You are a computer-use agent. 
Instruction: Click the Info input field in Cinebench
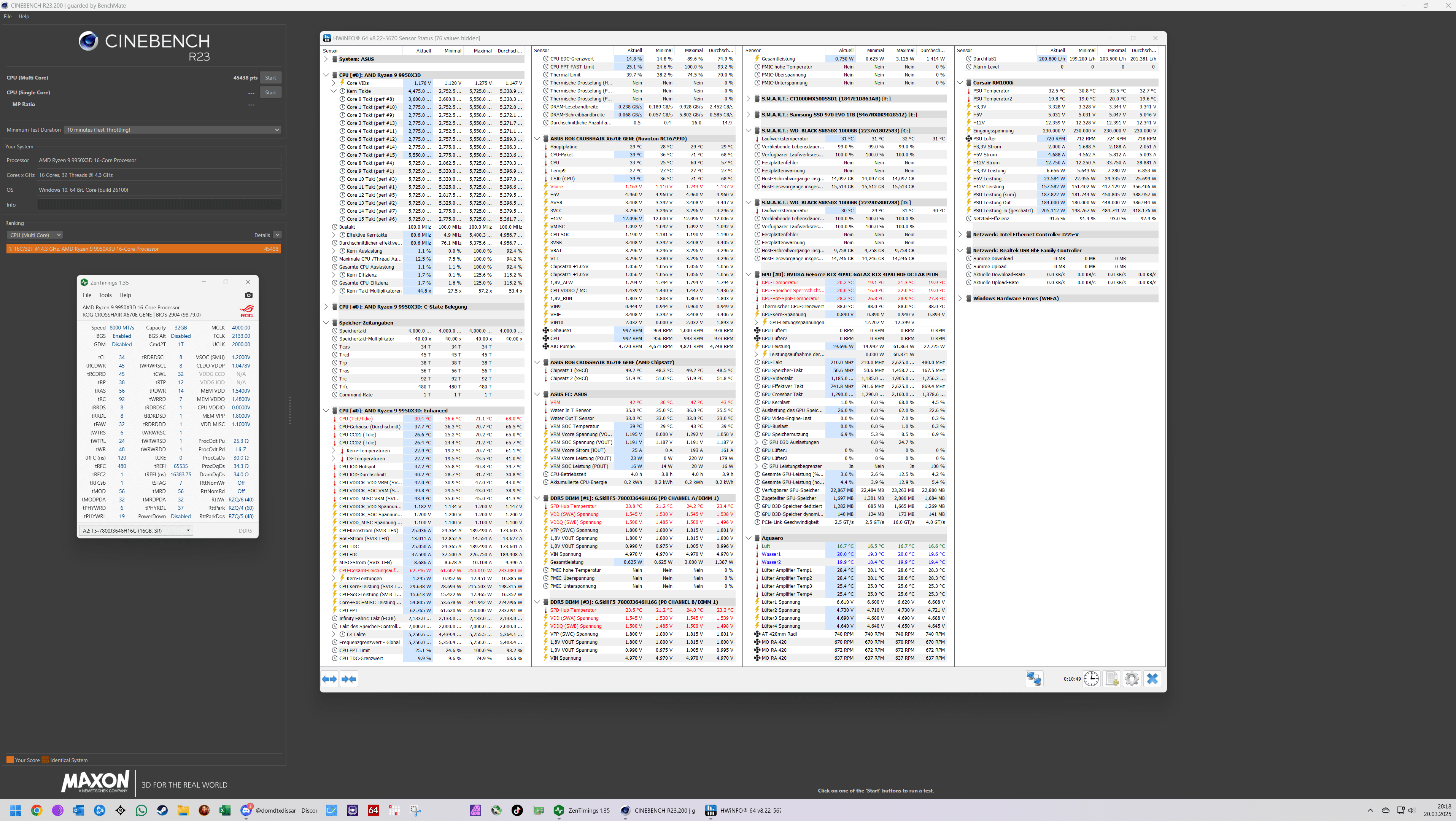pyautogui.click(x=159, y=205)
